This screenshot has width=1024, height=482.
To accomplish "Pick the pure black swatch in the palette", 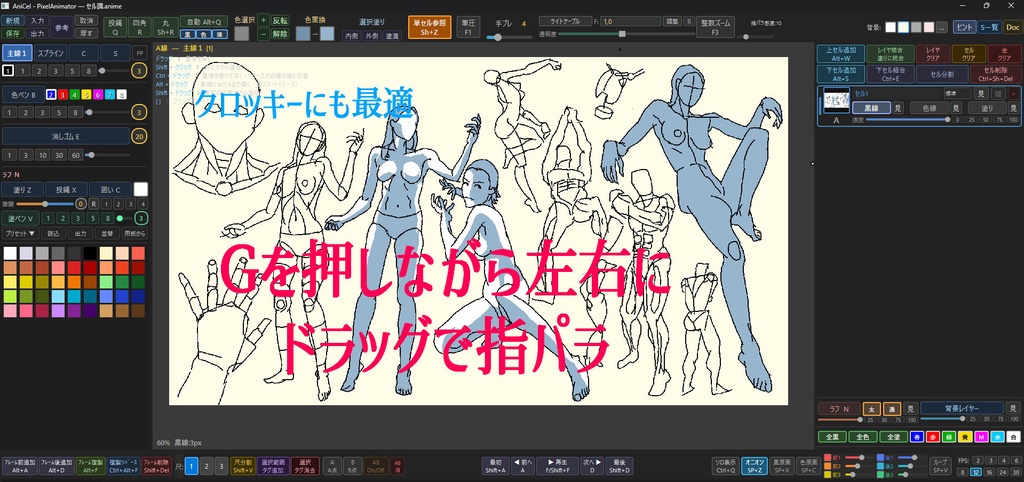I will point(90,253).
